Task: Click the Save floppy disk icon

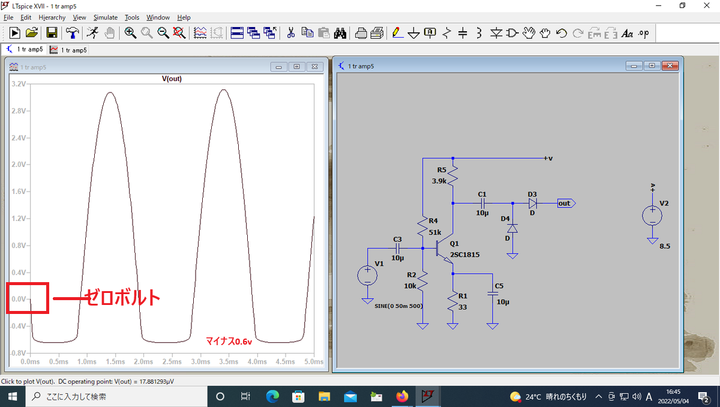Action: coord(52,33)
